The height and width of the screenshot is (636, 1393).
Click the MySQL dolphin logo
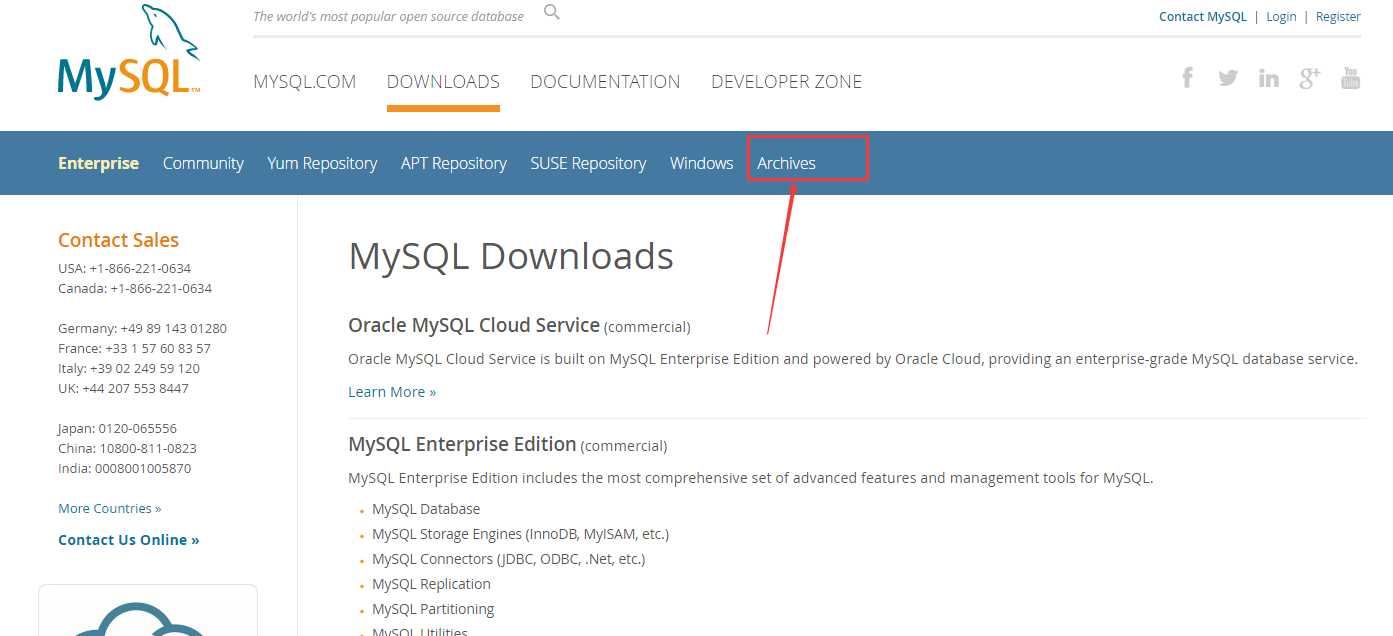(129, 52)
